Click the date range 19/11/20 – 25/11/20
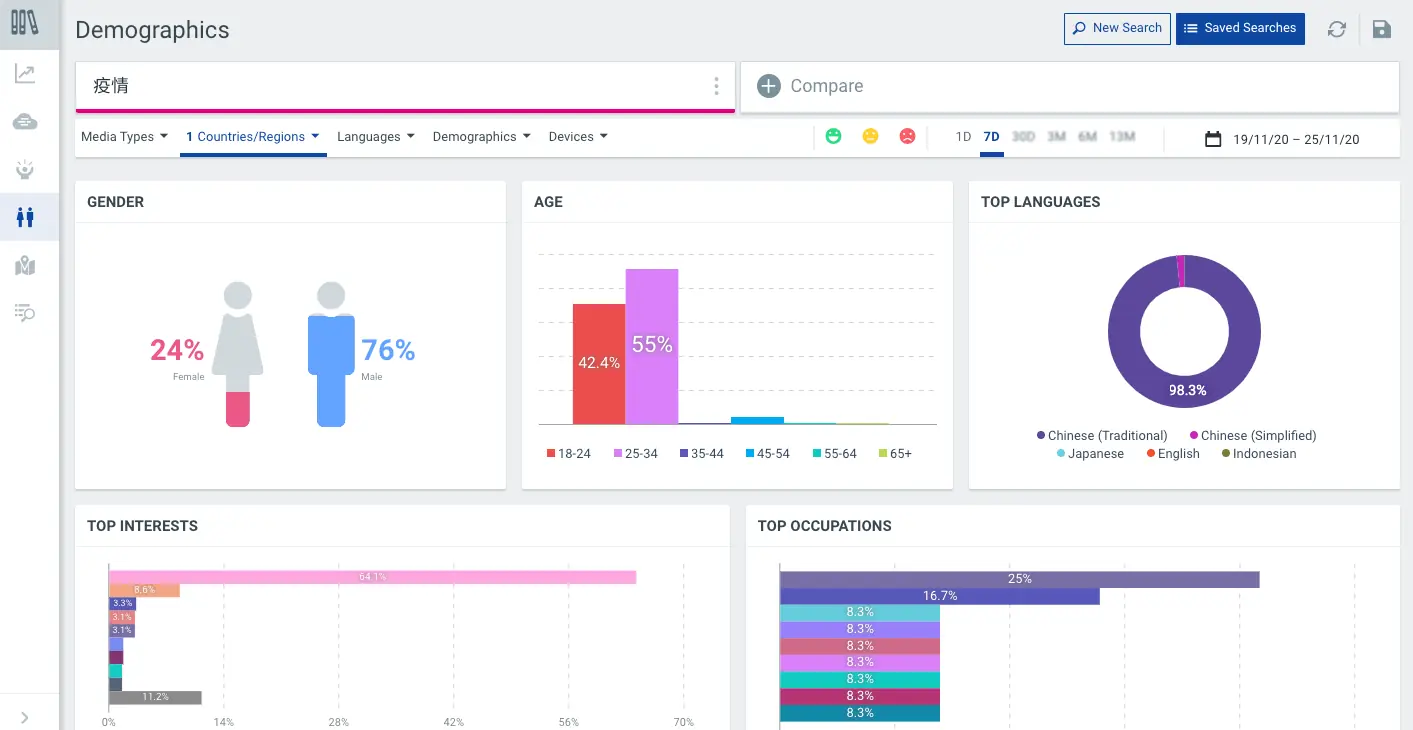Viewport: 1413px width, 730px height. click(1296, 140)
